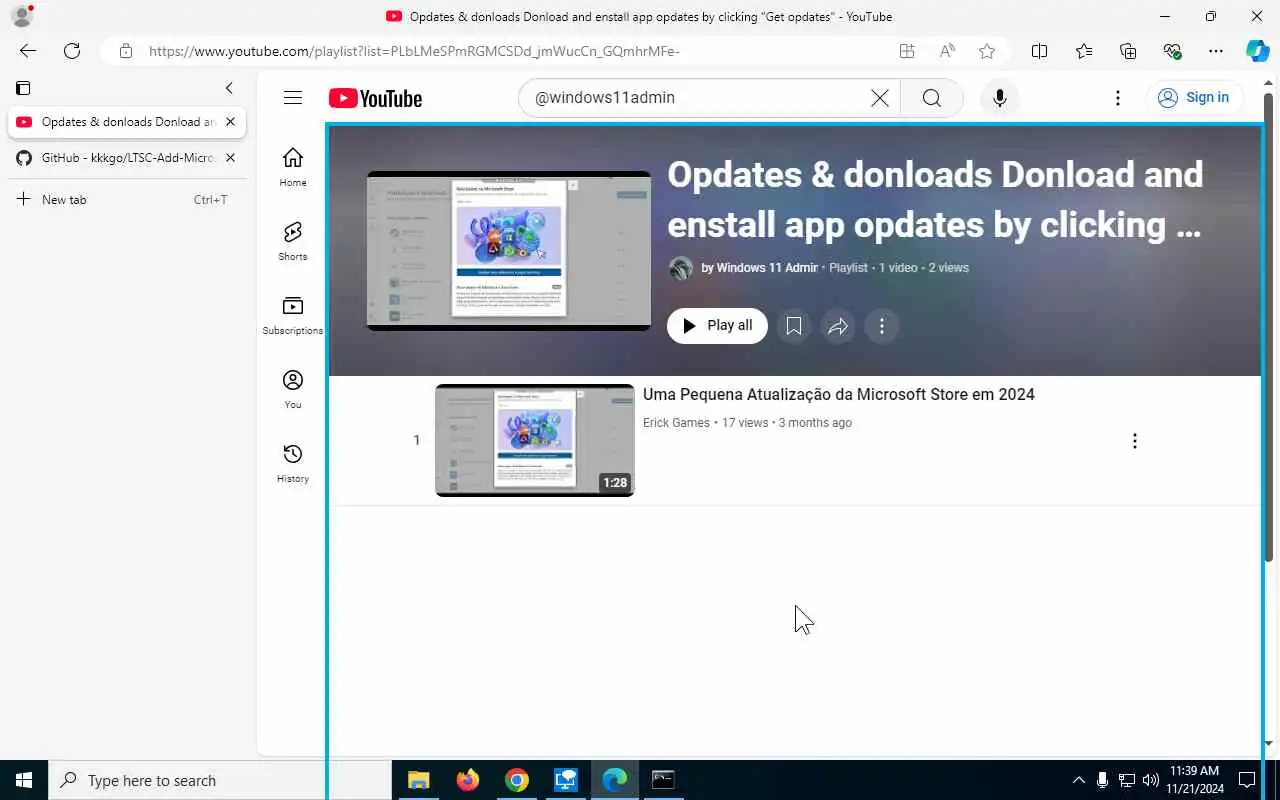
Task: Open Shorts in the YouTube sidebar
Action: 293,241
